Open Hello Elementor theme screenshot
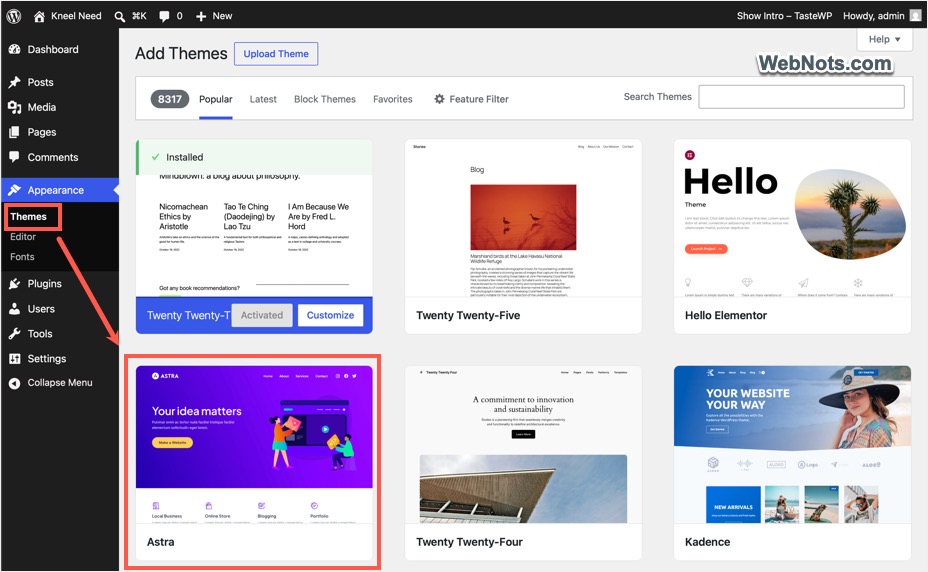Image resolution: width=928 pixels, height=572 pixels. pyautogui.click(x=792, y=218)
